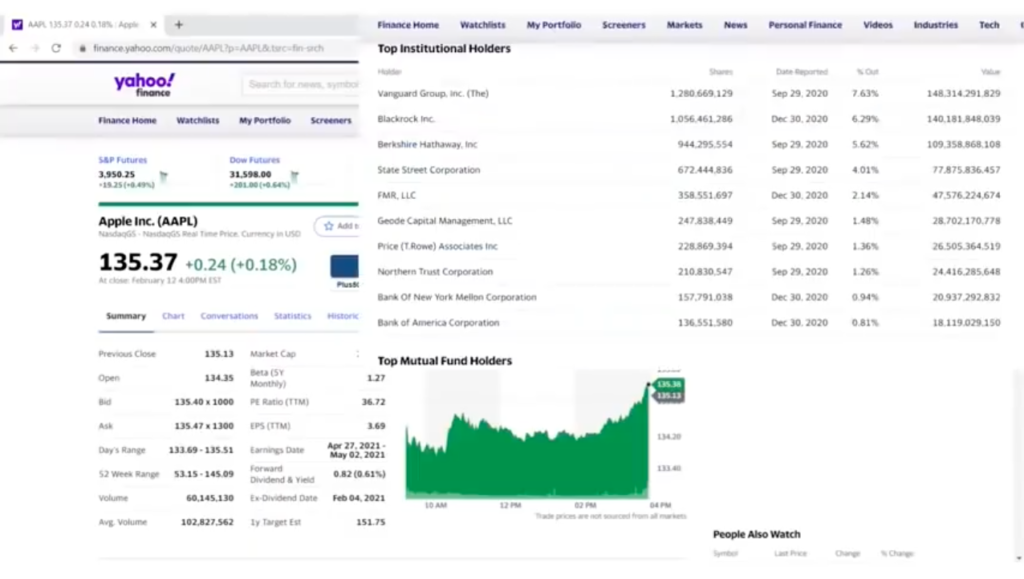Click the browser forward arrow
Screen dimensions: 1024x579
click(34, 48)
